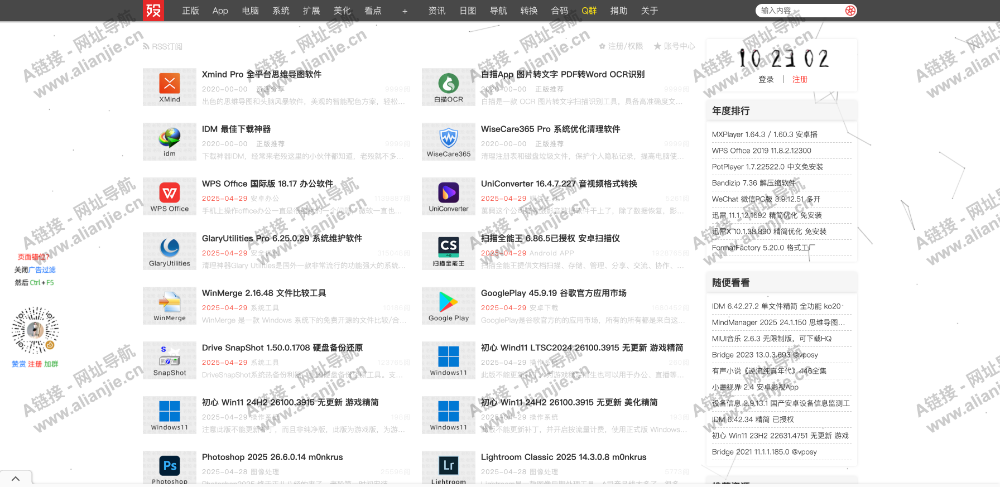Click the QR code image in left sidebar
This screenshot has width=1000, height=487.
(35, 331)
